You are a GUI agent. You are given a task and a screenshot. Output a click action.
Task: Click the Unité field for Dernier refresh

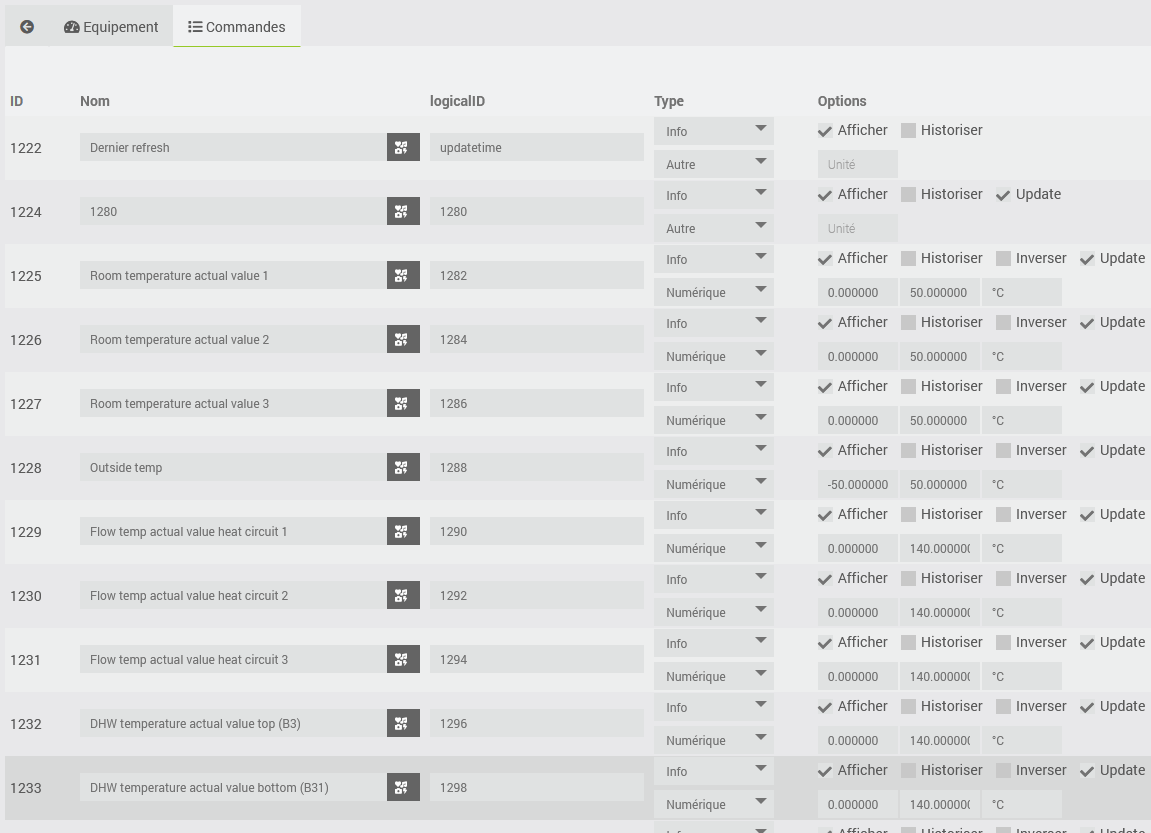point(857,165)
